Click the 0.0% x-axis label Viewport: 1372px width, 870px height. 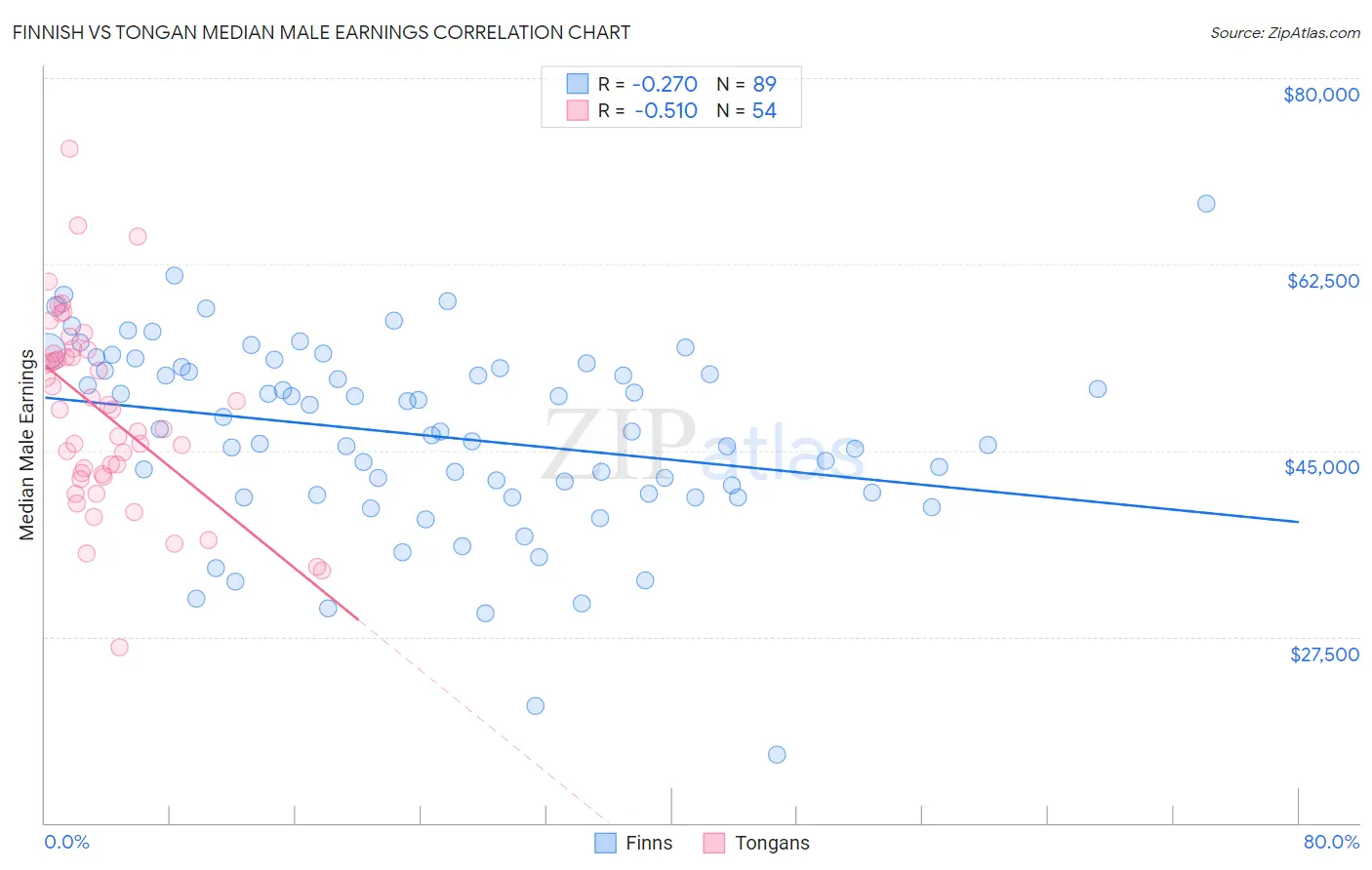pos(66,842)
